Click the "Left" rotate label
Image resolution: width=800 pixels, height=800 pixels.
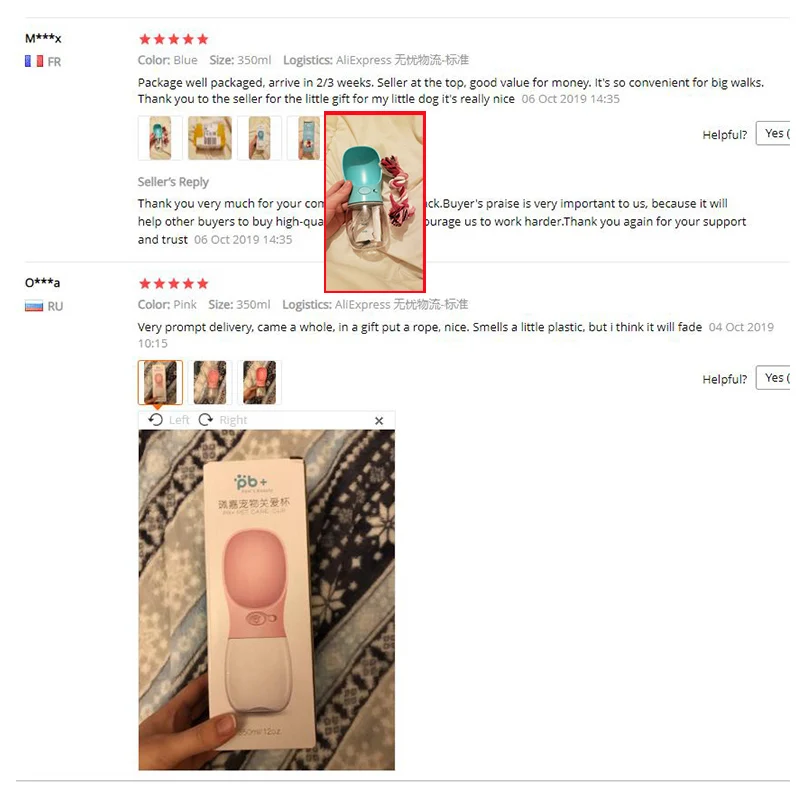(179, 420)
